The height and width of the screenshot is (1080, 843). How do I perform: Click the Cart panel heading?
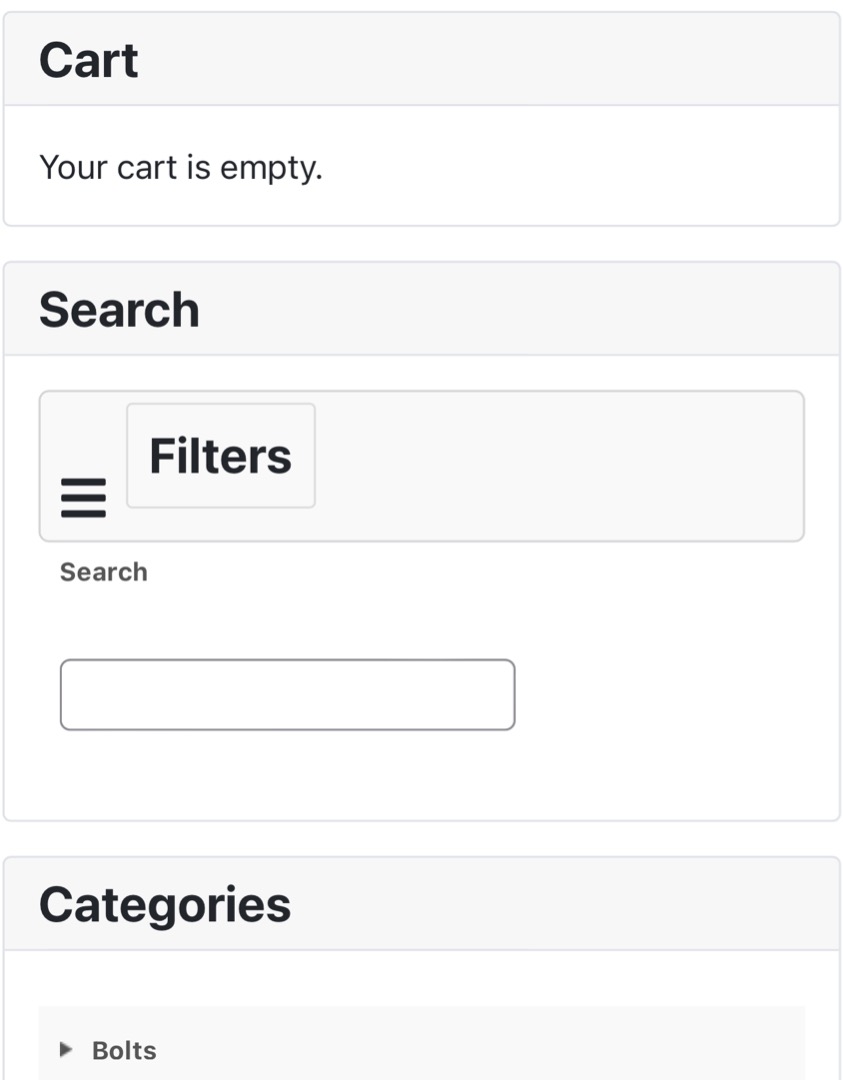(x=89, y=60)
